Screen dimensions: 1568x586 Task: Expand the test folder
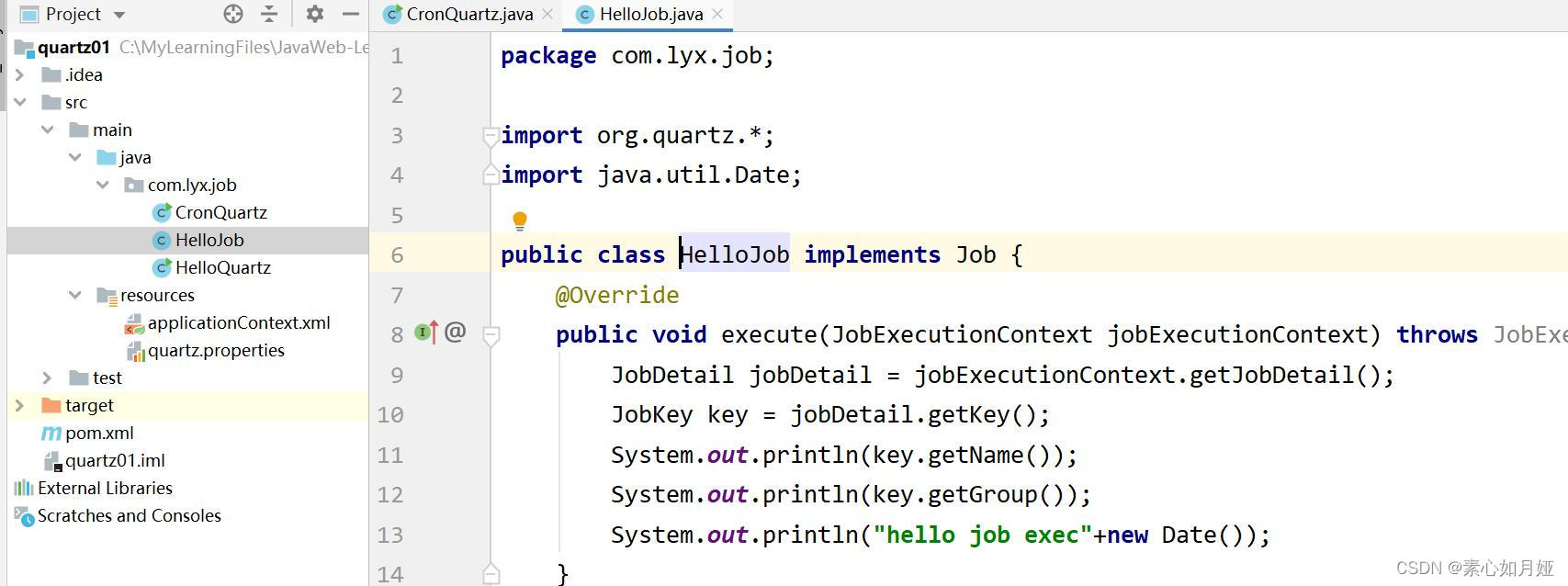[48, 378]
